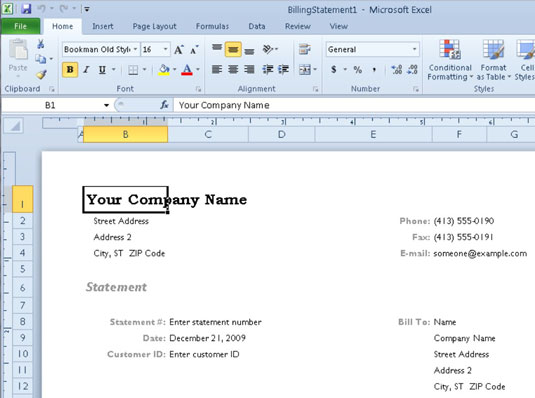Open the Formulas ribbon tab
Image resolution: width=535 pixels, height=398 pixels.
point(212,26)
